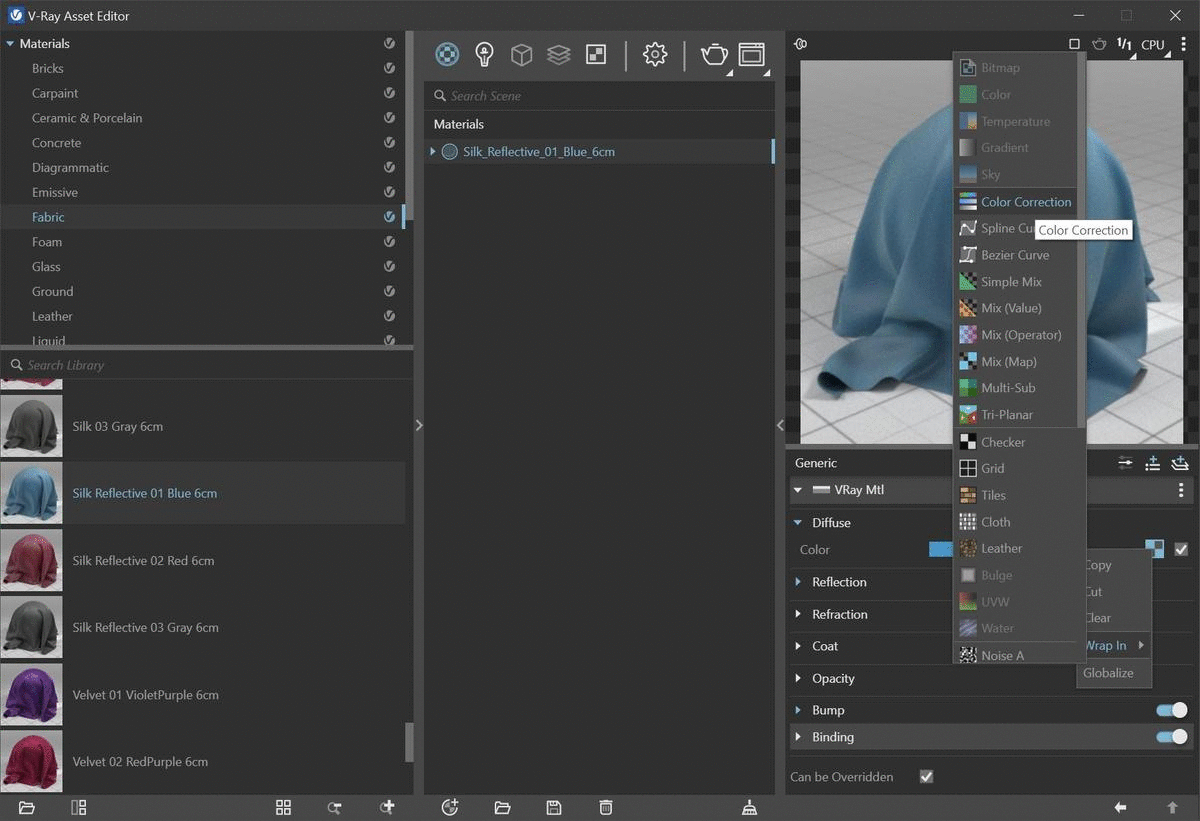This screenshot has width=1200, height=821.
Task: Switch to the Lights category icon
Action: click(484, 54)
